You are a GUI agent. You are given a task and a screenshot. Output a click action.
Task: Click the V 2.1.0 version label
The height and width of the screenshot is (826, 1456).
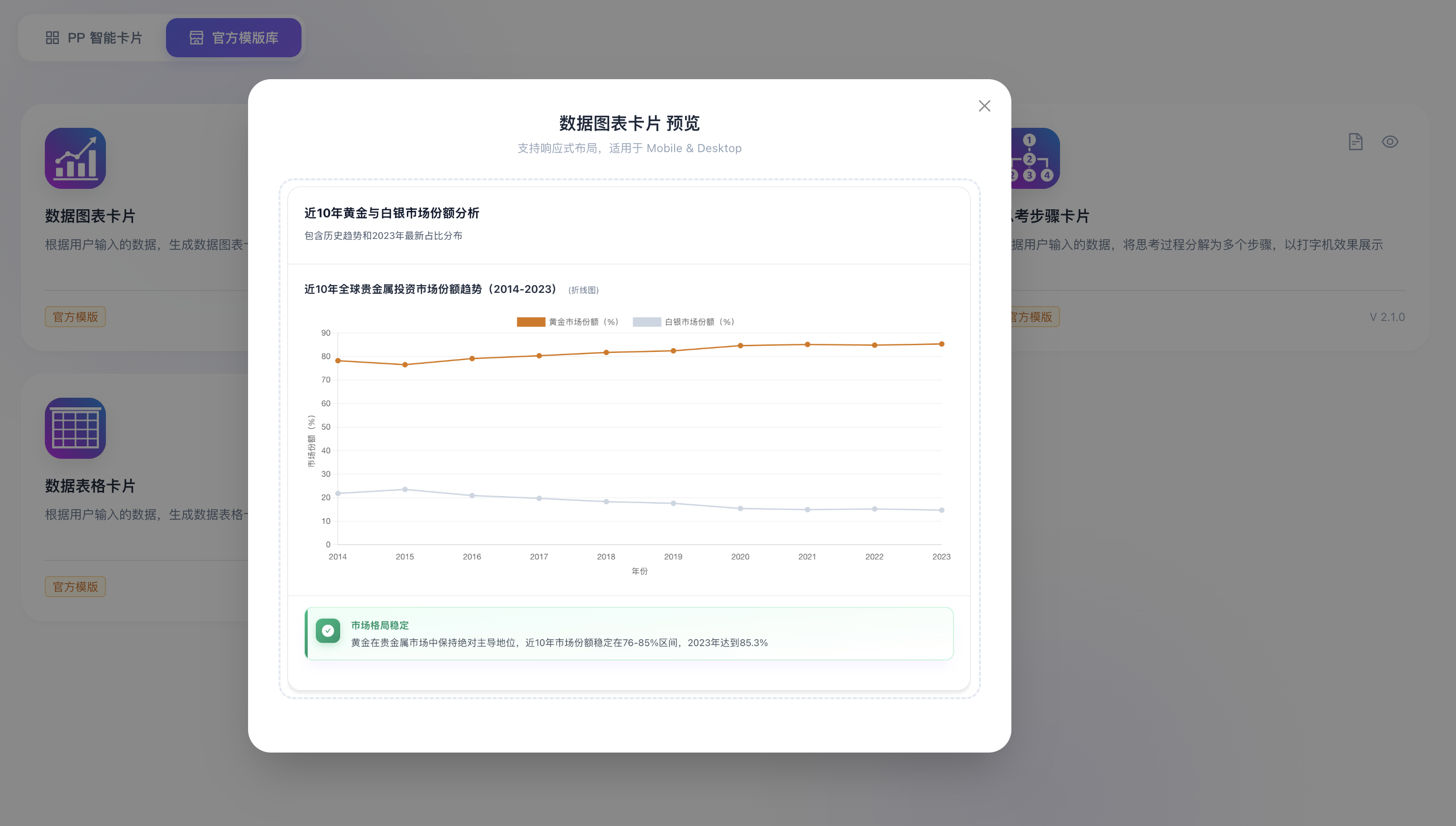click(1387, 317)
